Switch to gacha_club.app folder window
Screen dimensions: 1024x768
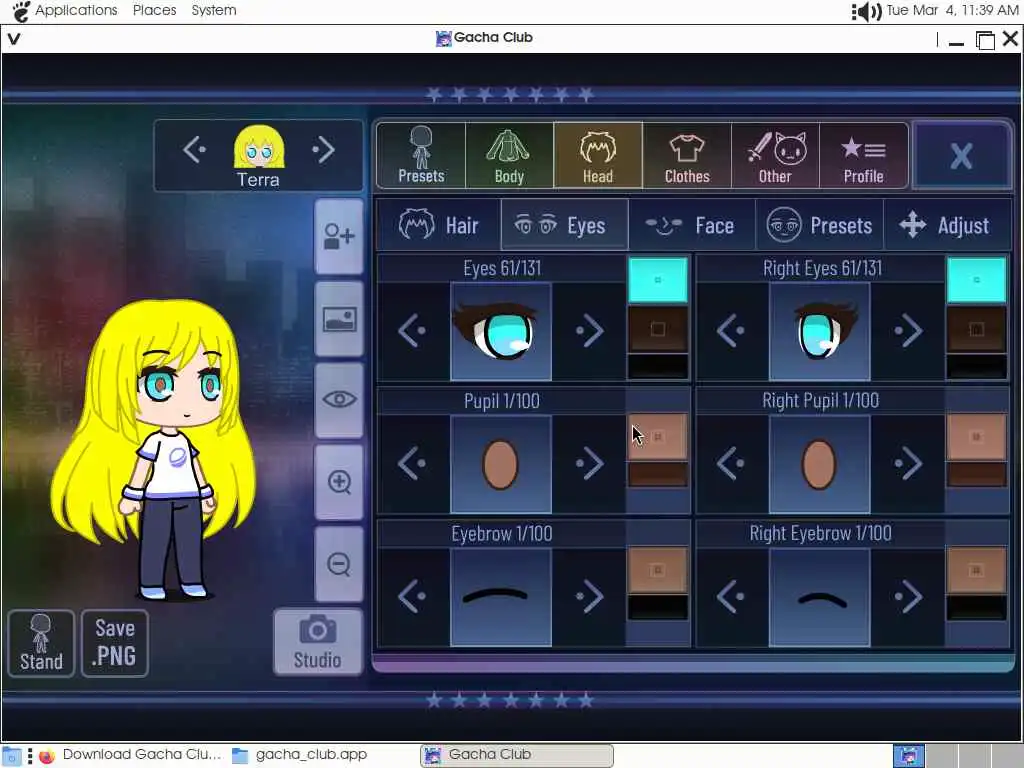click(300, 755)
